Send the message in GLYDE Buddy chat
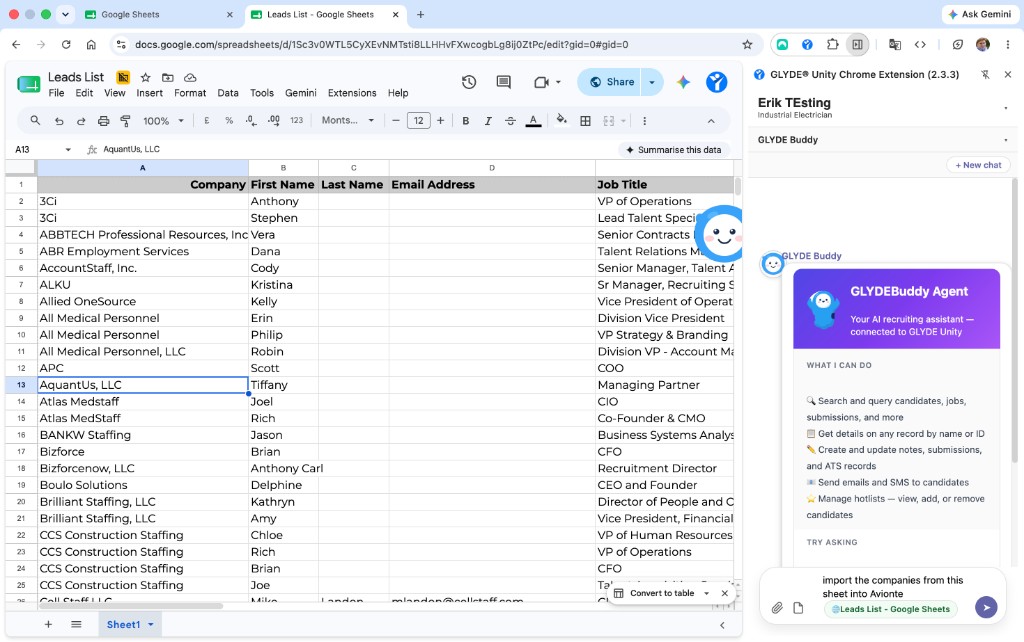 [986, 607]
